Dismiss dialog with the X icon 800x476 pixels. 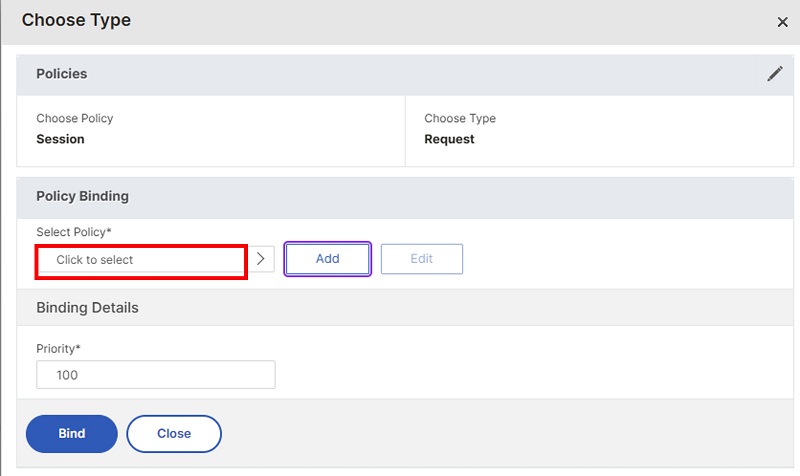click(x=782, y=22)
